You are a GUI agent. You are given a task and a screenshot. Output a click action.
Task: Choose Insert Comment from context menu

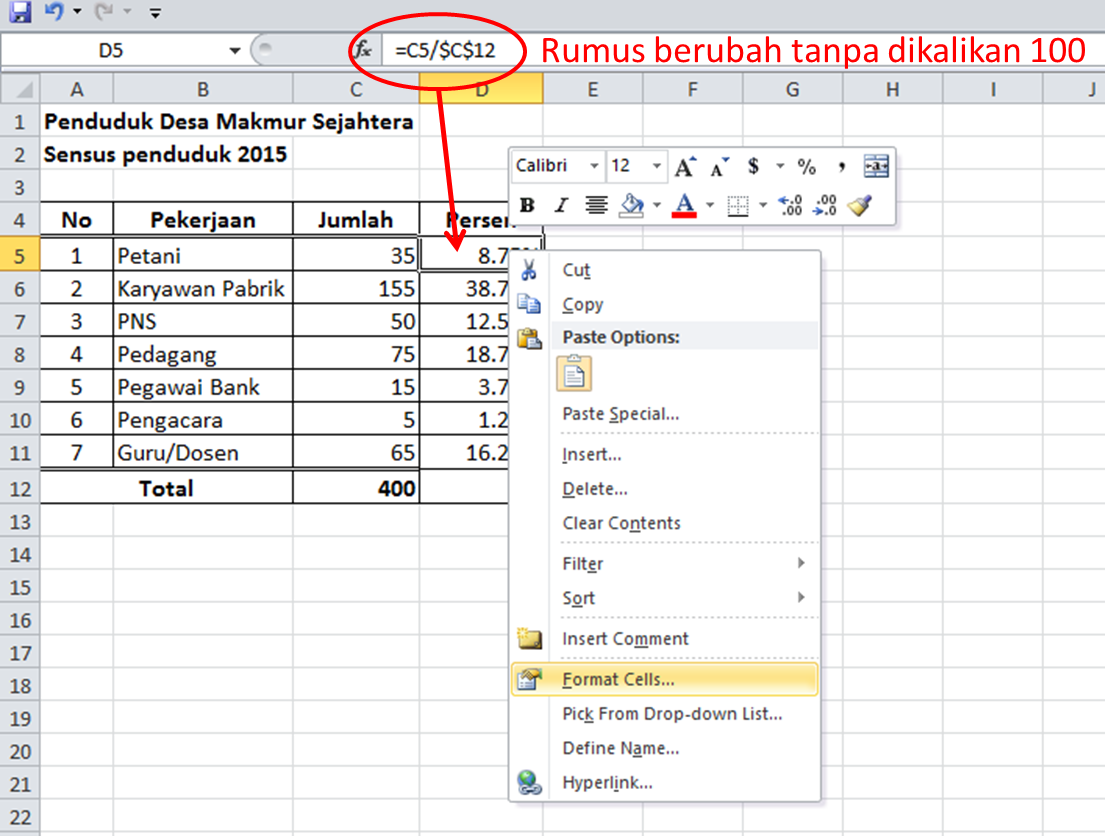click(665, 639)
